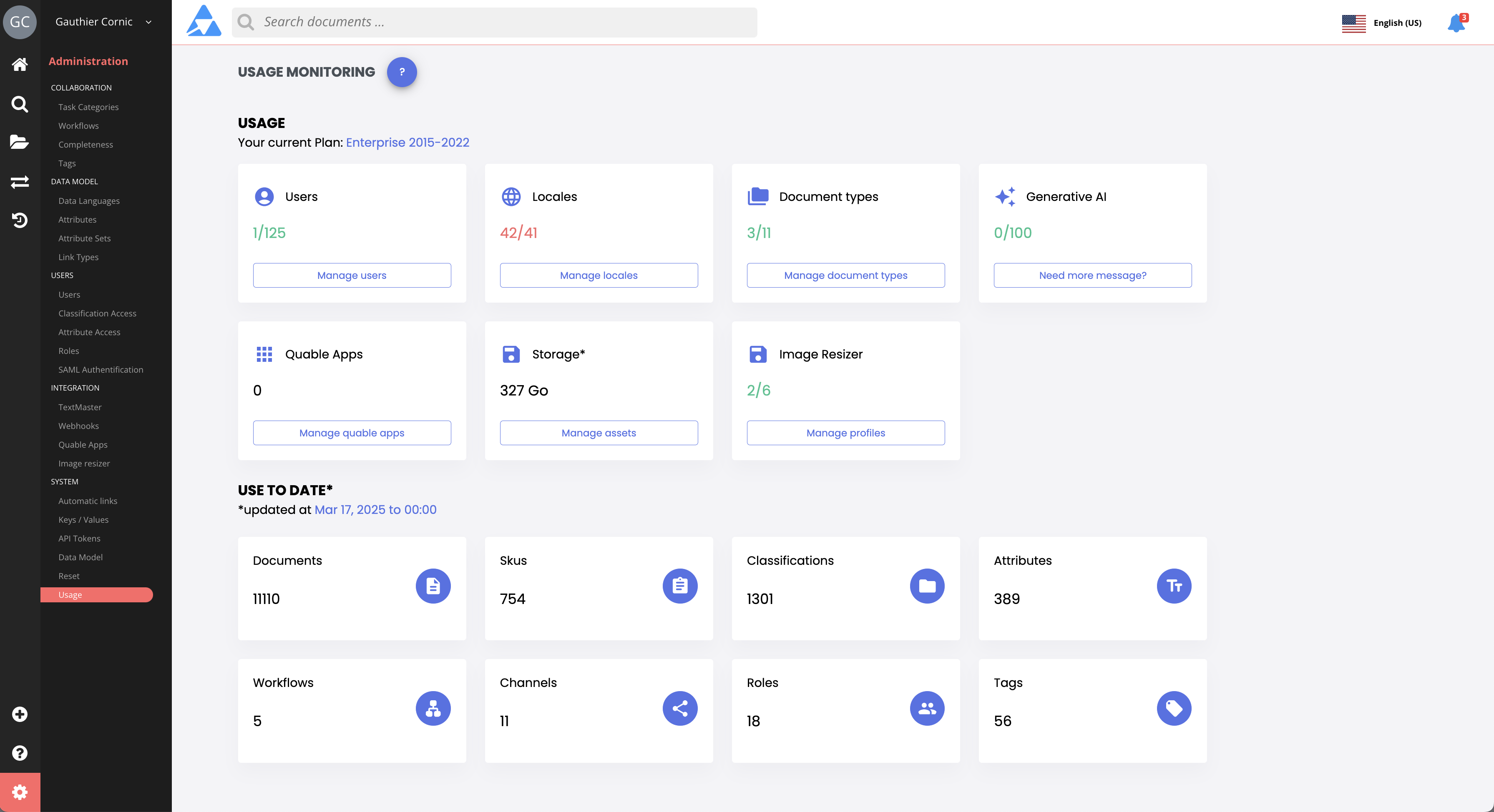Open Workflows in the Collaboration menu

tap(78, 126)
